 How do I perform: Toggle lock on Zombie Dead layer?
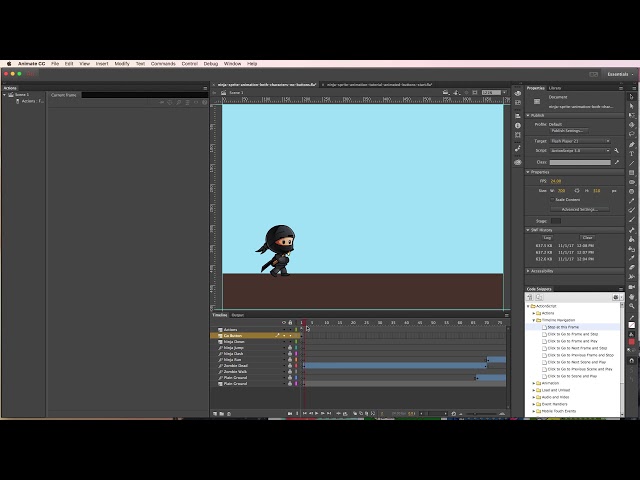[x=290, y=366]
